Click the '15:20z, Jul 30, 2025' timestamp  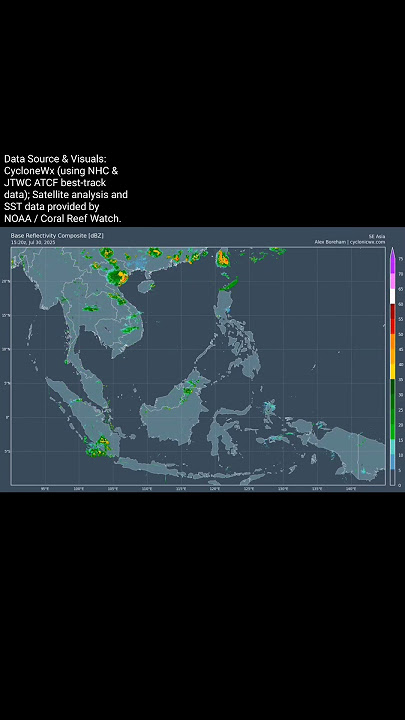tap(33, 242)
